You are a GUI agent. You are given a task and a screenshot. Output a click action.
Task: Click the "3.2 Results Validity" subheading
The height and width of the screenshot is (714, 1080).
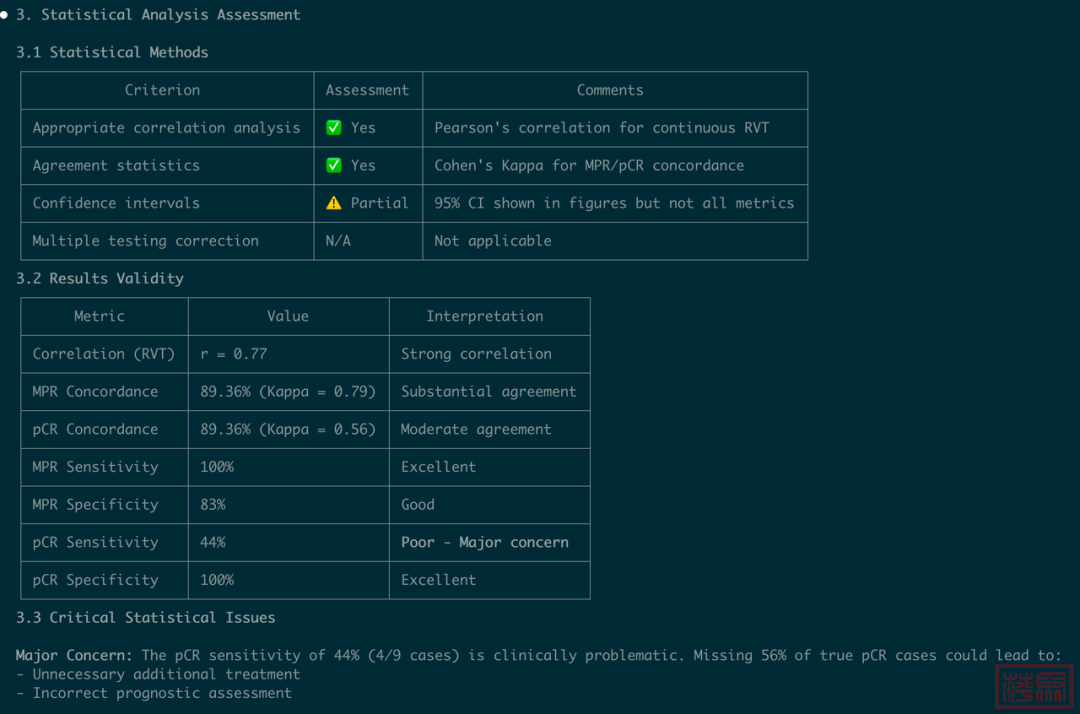click(100, 278)
